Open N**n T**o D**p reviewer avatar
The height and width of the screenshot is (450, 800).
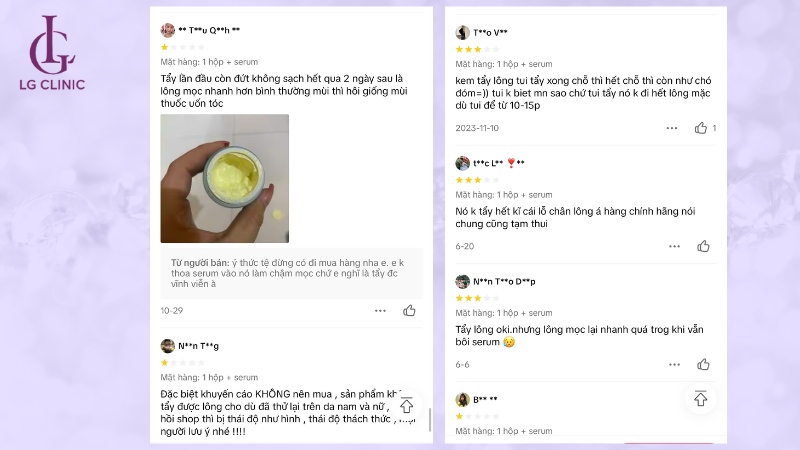pyautogui.click(x=462, y=282)
